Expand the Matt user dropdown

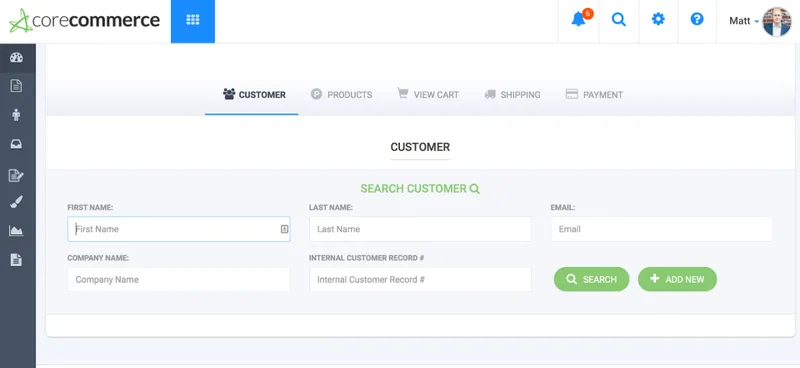click(744, 21)
